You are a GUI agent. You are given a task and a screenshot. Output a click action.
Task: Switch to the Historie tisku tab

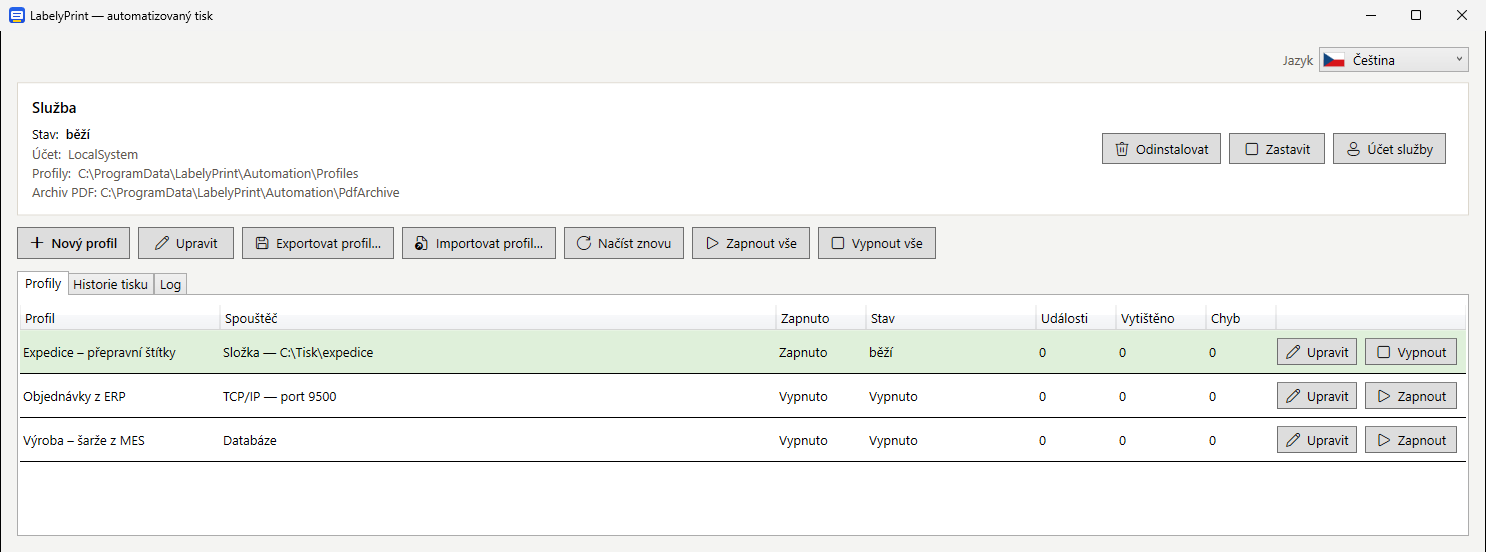tap(111, 284)
